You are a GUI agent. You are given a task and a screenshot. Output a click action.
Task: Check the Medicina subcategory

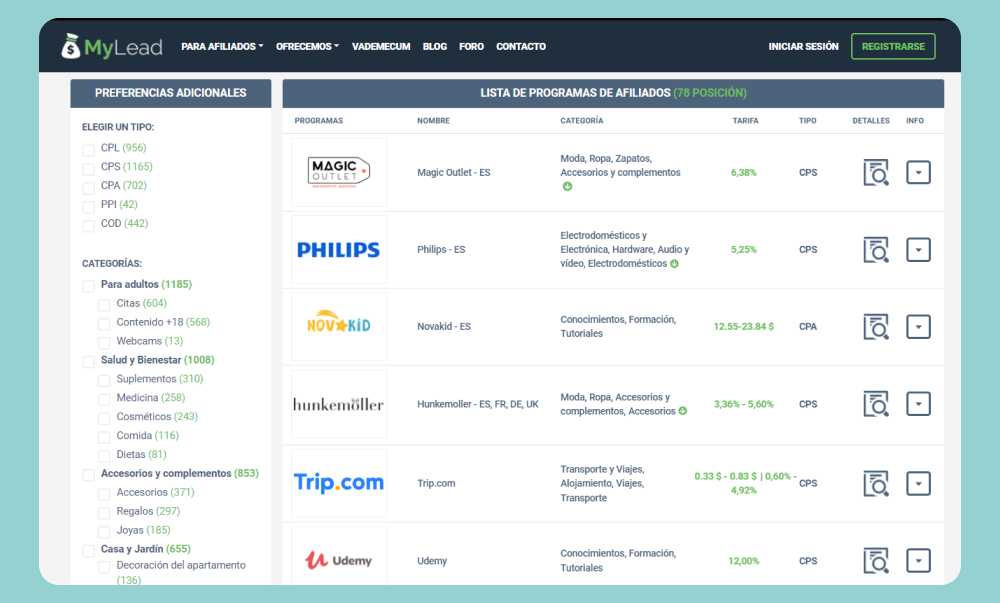[104, 400]
